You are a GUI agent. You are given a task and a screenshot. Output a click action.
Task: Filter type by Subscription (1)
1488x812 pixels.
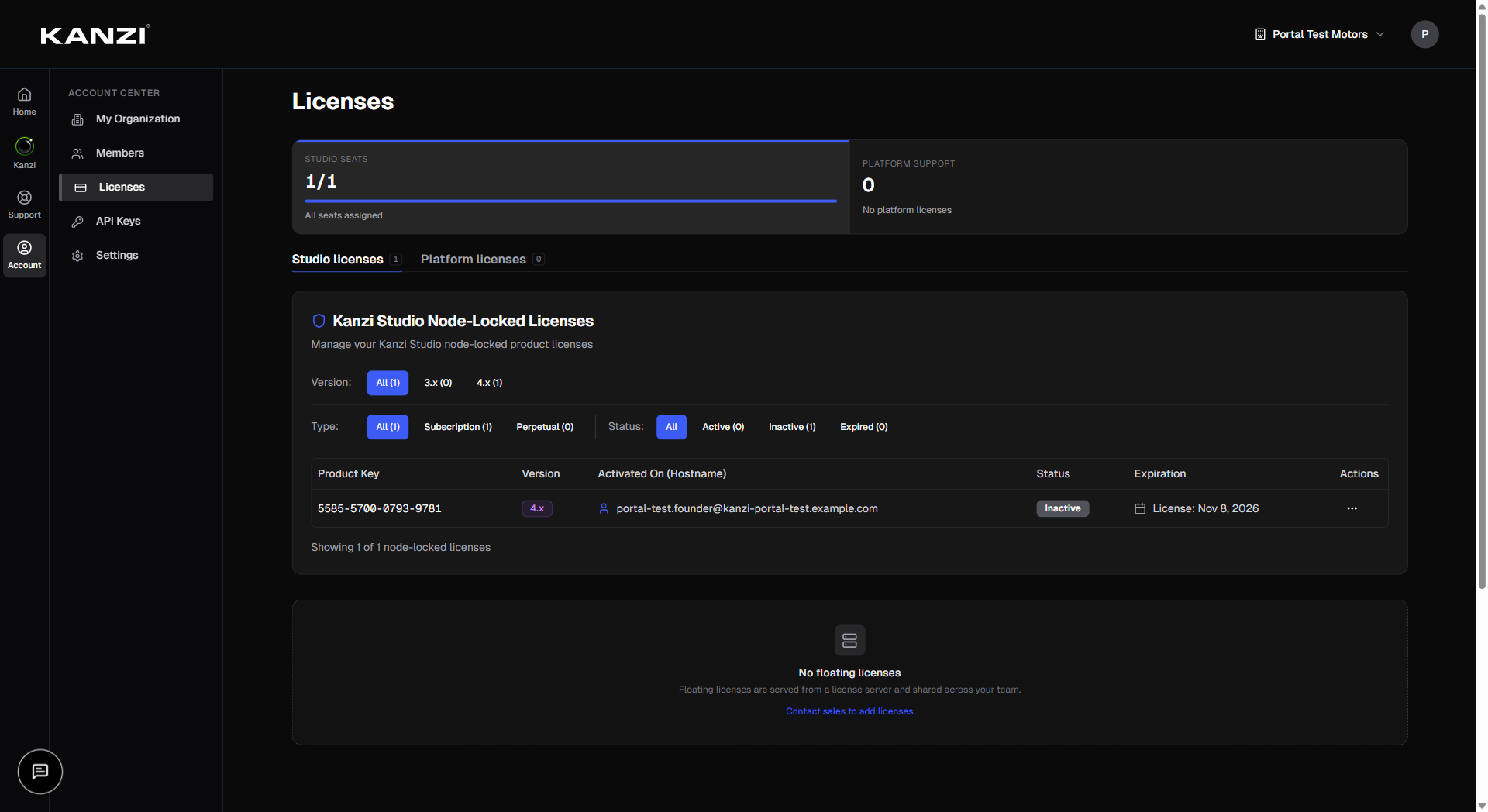(458, 427)
